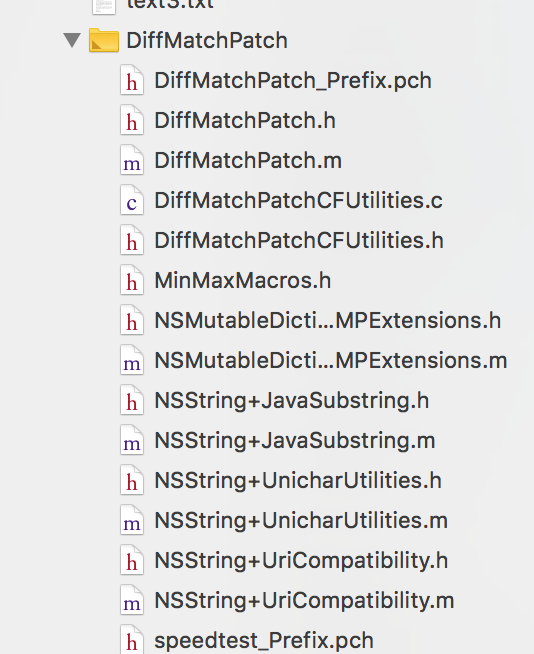Click m icon of NSString+UriCompatibility.m
534x654 pixels.
point(132,601)
